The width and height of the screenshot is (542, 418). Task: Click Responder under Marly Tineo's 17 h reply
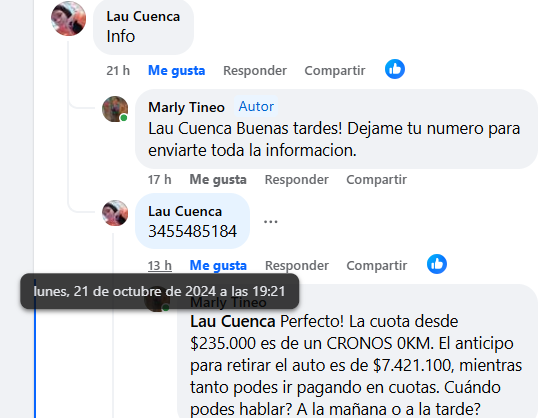pyautogui.click(x=297, y=179)
